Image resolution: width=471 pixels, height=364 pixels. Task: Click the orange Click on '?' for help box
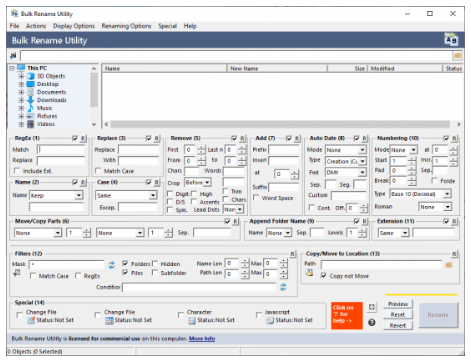[x=347, y=316]
